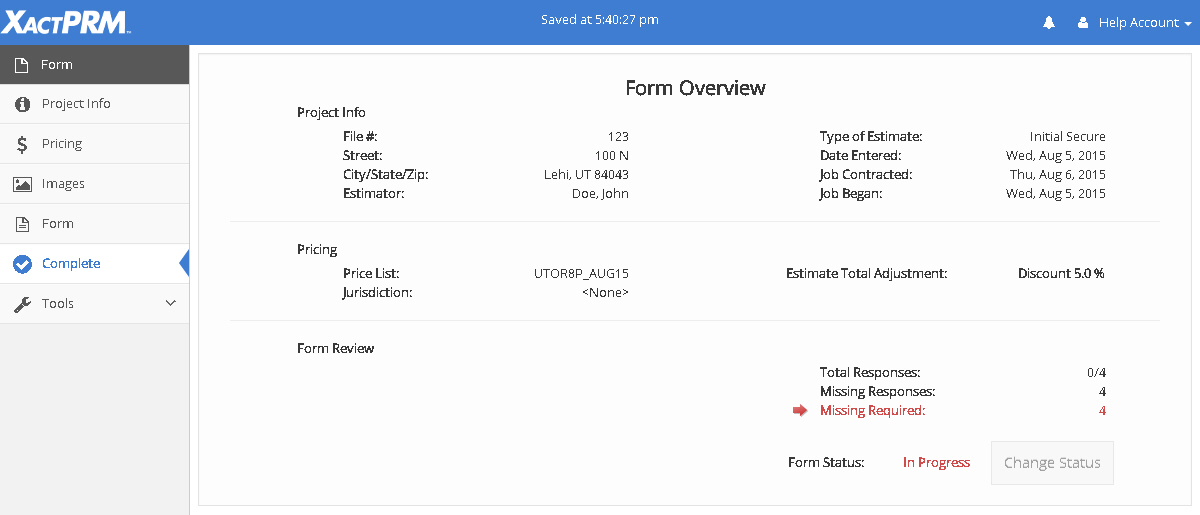Open the Images section

94,184
